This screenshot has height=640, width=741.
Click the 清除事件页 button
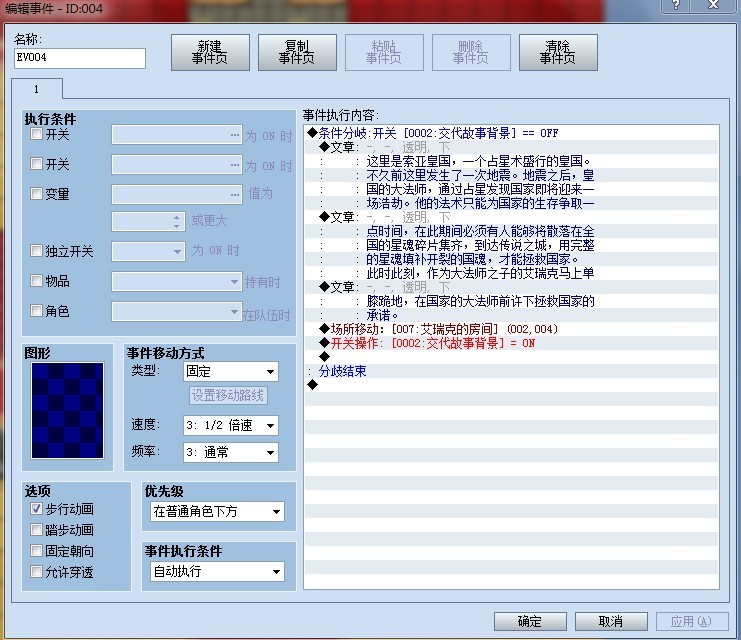click(x=558, y=52)
